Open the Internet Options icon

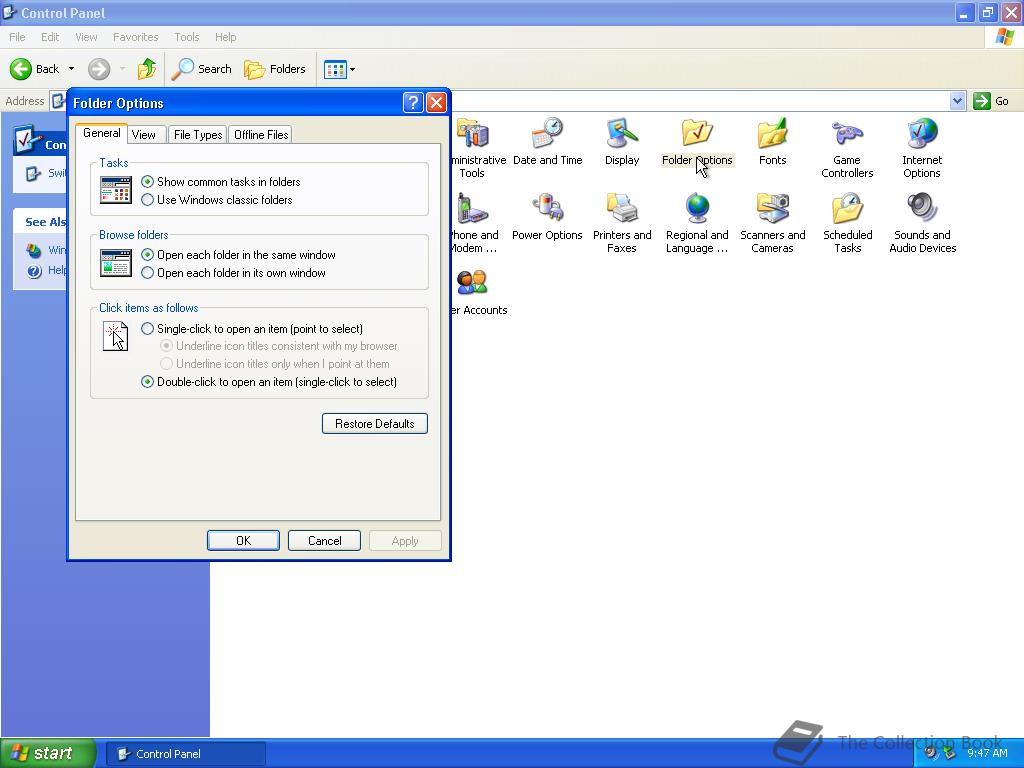click(922, 149)
